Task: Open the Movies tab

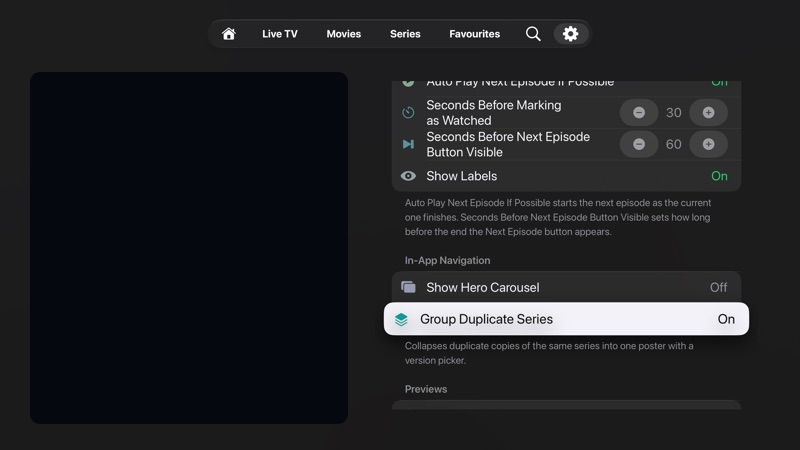Action: coord(343,34)
